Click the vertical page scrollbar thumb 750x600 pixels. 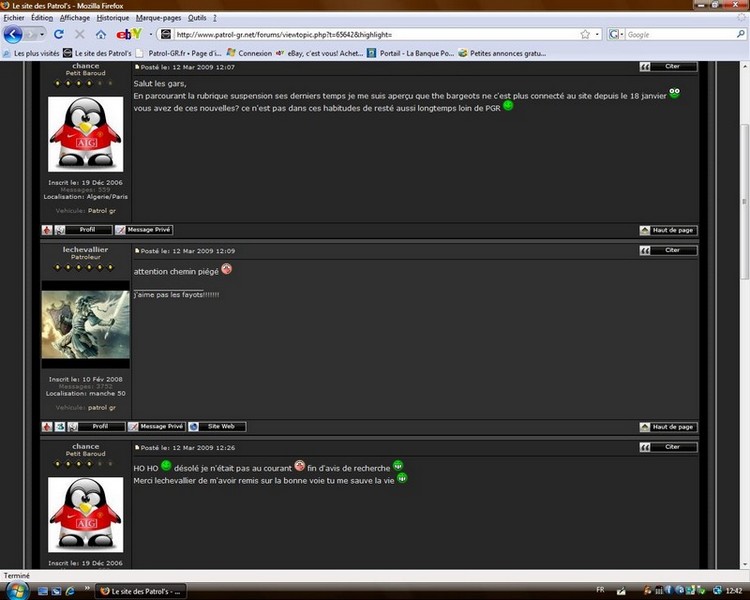745,201
